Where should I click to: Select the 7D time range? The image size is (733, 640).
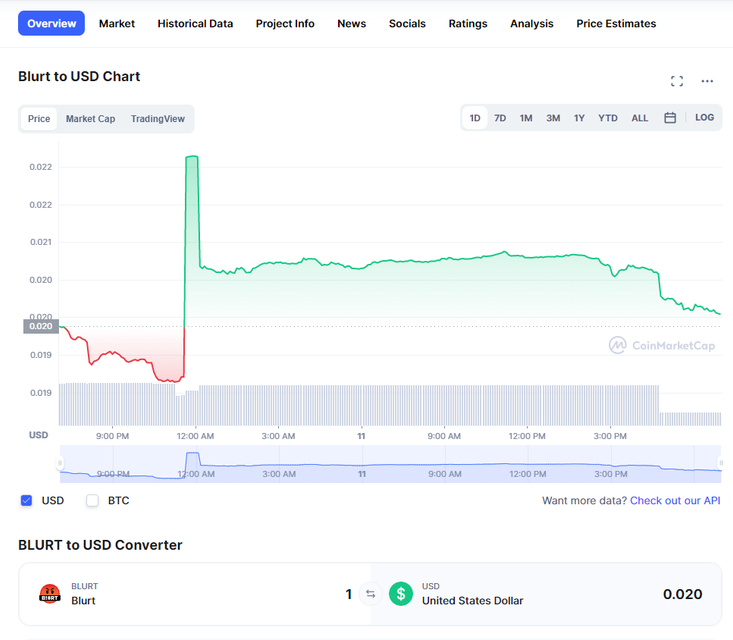click(500, 118)
